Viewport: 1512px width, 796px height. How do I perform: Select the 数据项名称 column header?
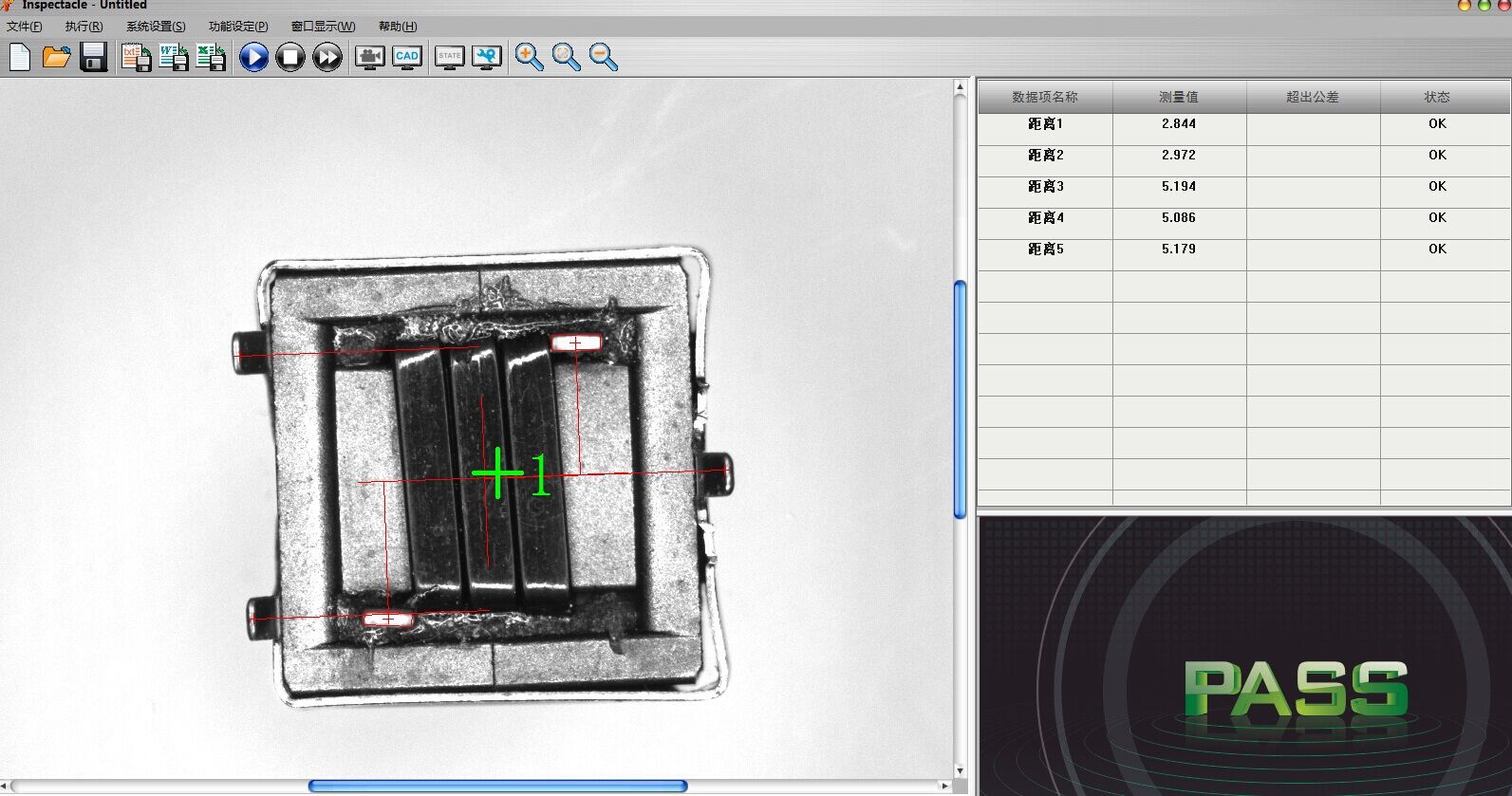click(1045, 97)
